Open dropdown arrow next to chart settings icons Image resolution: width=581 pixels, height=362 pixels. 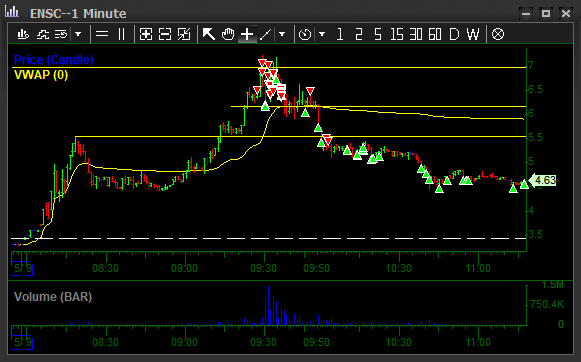pos(78,34)
